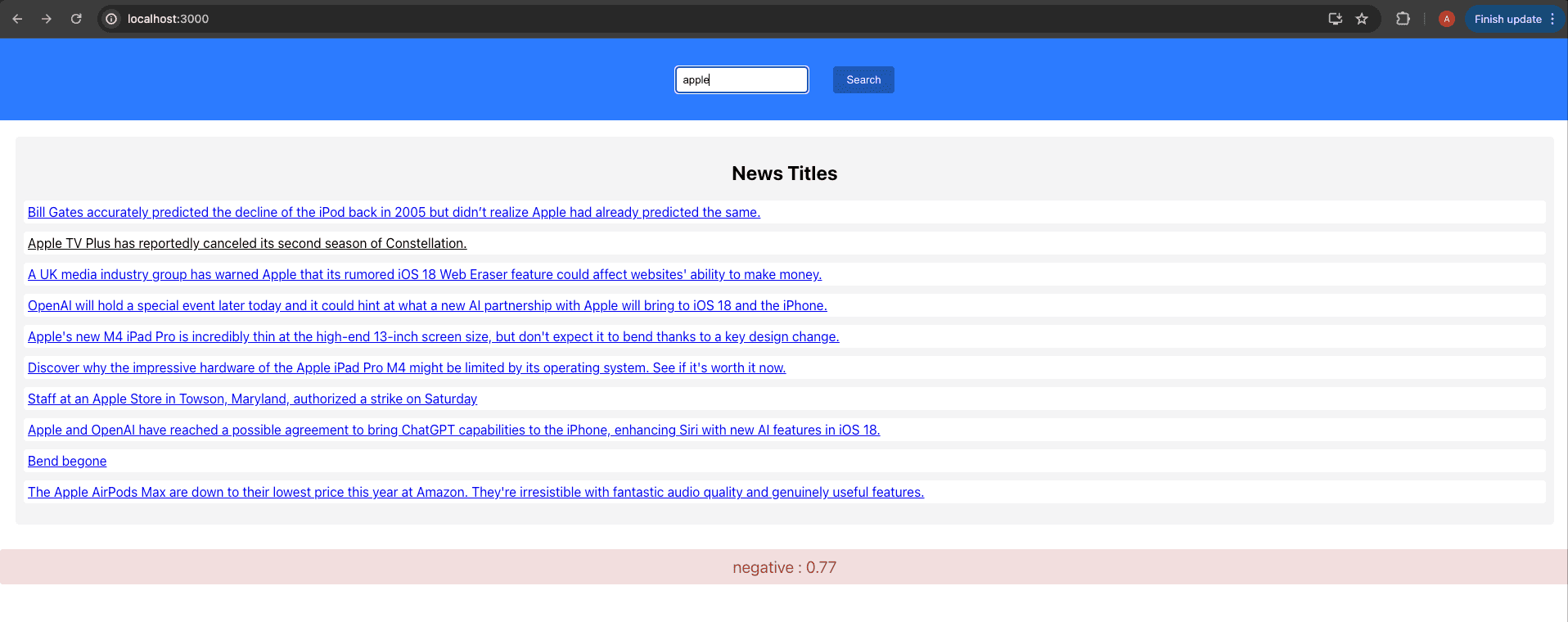
Task: Open Towson Maryland Apple Store strike article
Action: click(252, 399)
